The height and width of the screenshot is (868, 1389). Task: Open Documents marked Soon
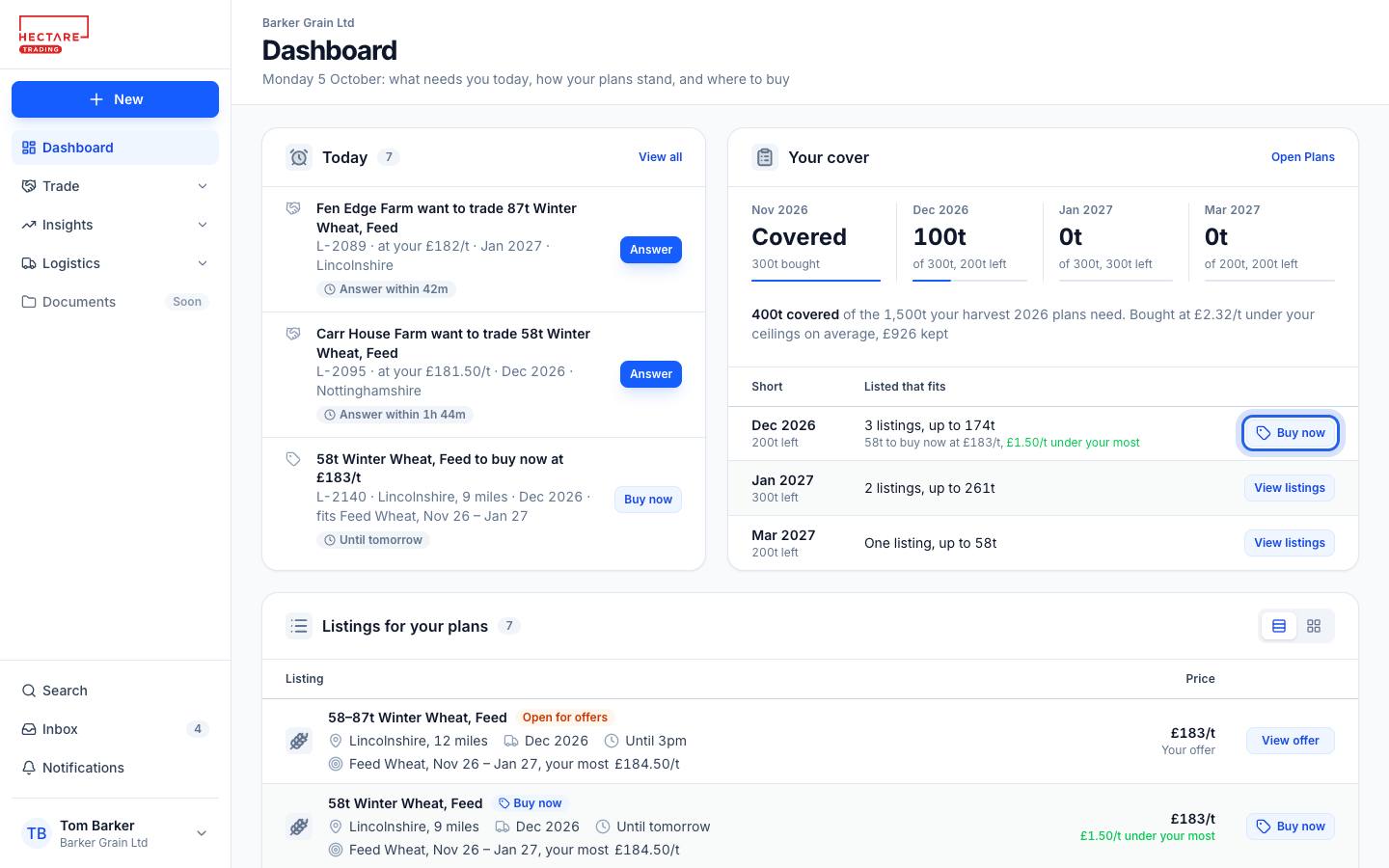tap(115, 302)
